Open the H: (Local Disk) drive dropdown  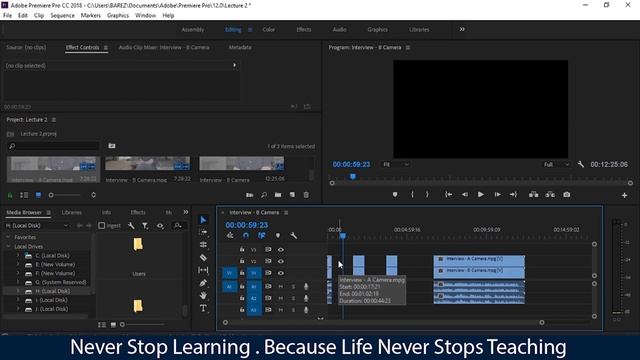37,226
